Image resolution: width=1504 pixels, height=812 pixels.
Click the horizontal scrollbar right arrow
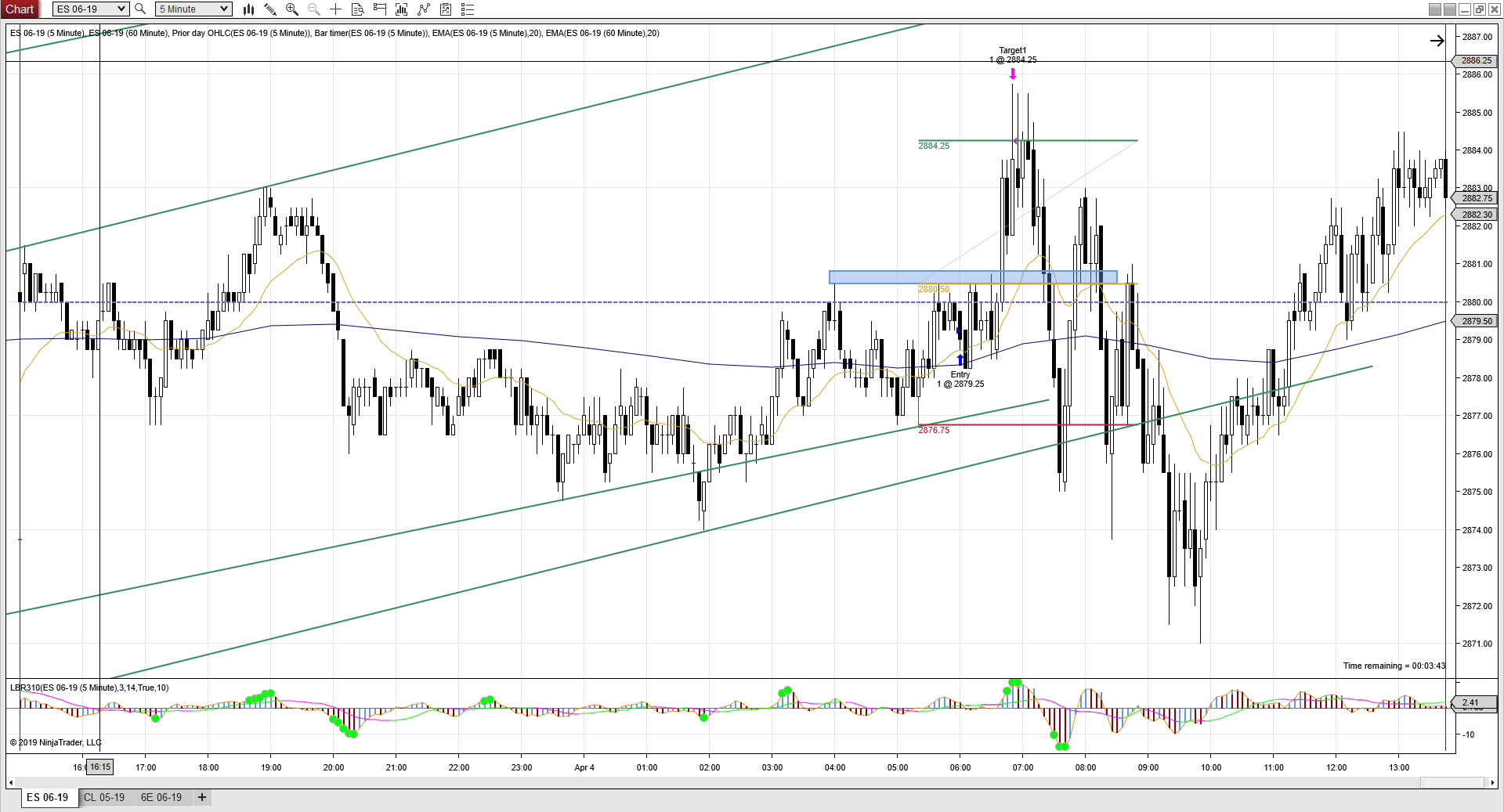pos(1492,782)
